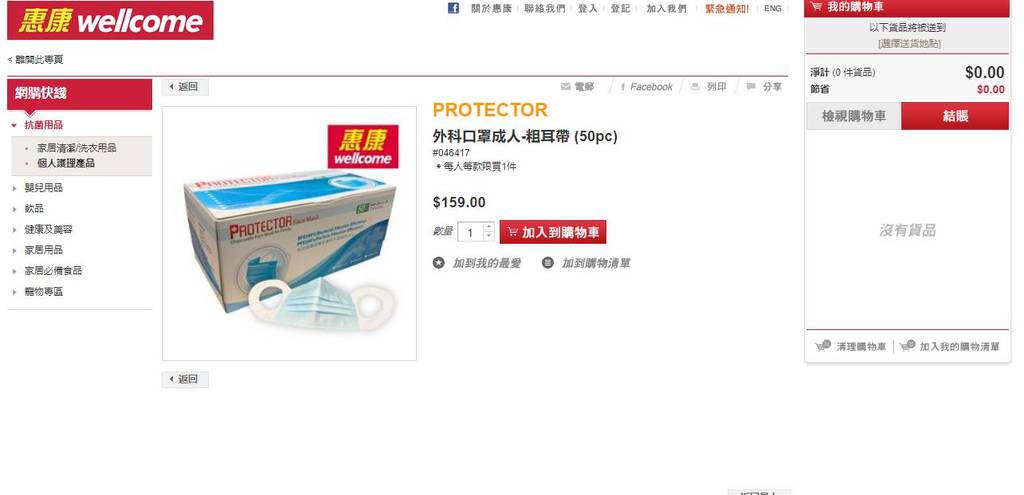The image size is (1024, 495).
Task: Share product via Facebook icon link
Action: [623, 87]
